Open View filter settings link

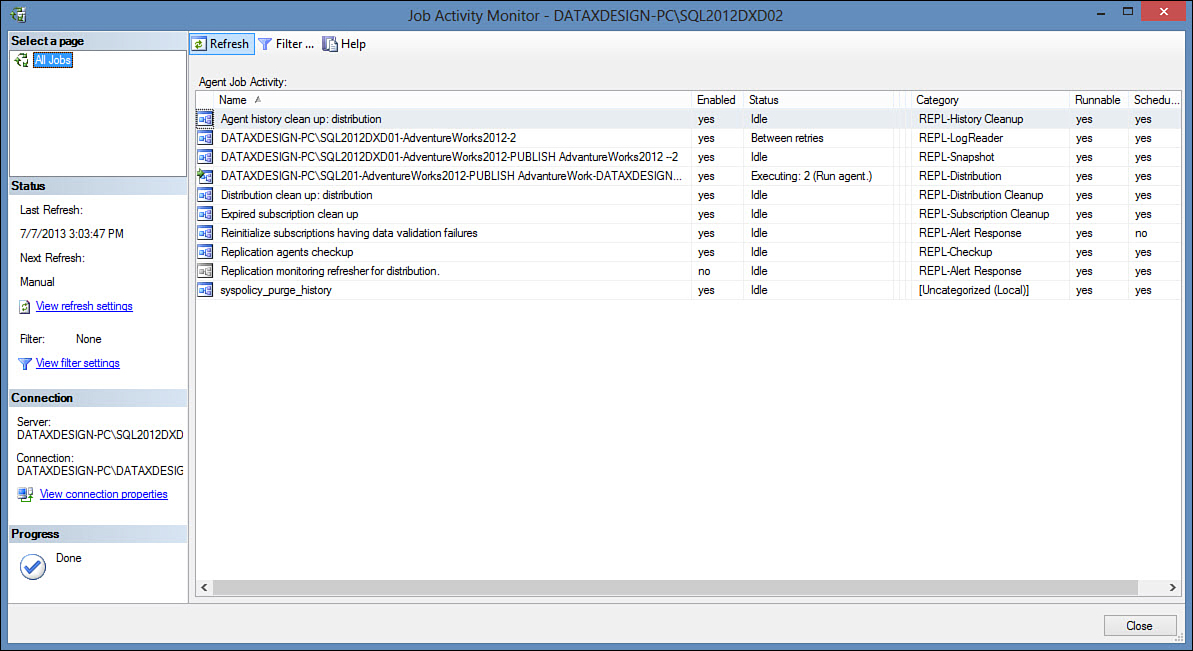tap(77, 363)
